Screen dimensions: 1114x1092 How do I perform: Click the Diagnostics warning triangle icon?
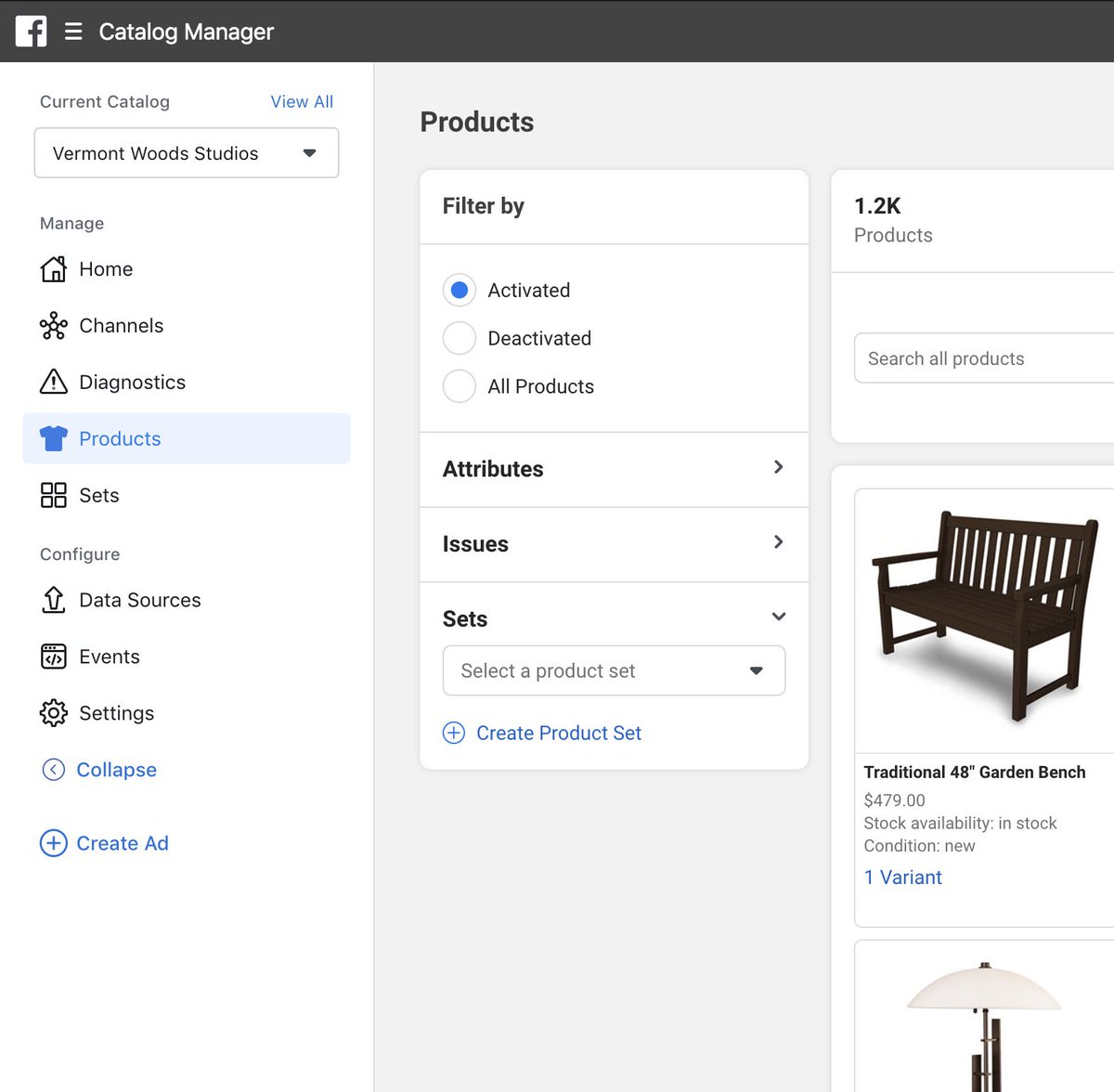tap(54, 382)
